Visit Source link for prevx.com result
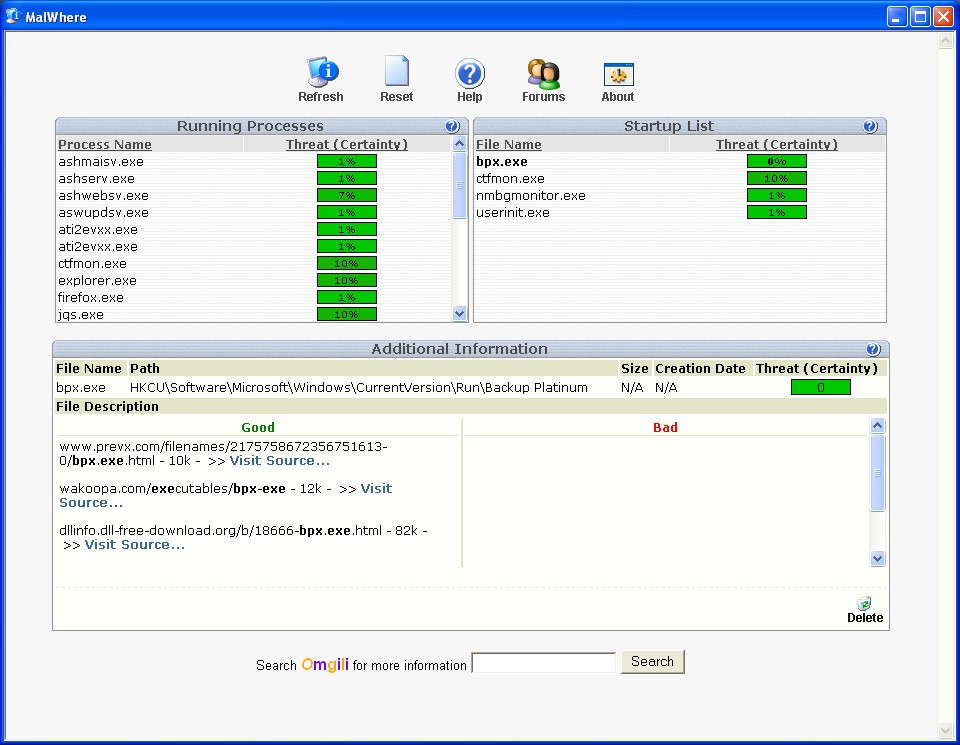 click(x=280, y=460)
